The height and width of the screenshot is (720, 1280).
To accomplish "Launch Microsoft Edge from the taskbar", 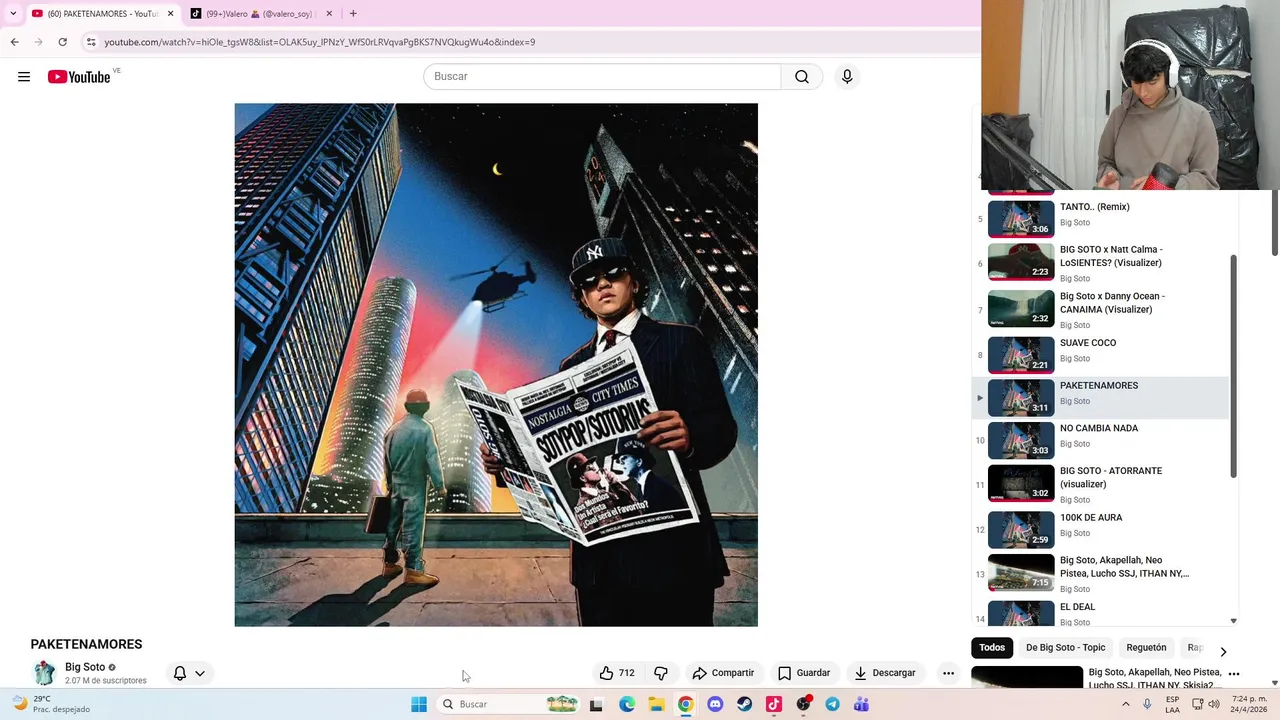I will click(627, 704).
